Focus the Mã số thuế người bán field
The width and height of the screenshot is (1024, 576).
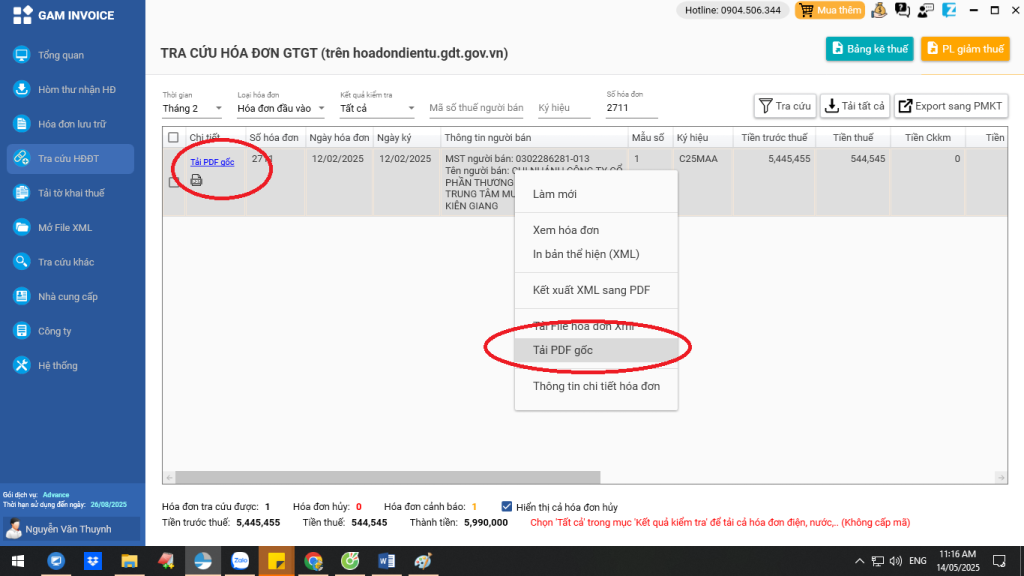[476, 108]
